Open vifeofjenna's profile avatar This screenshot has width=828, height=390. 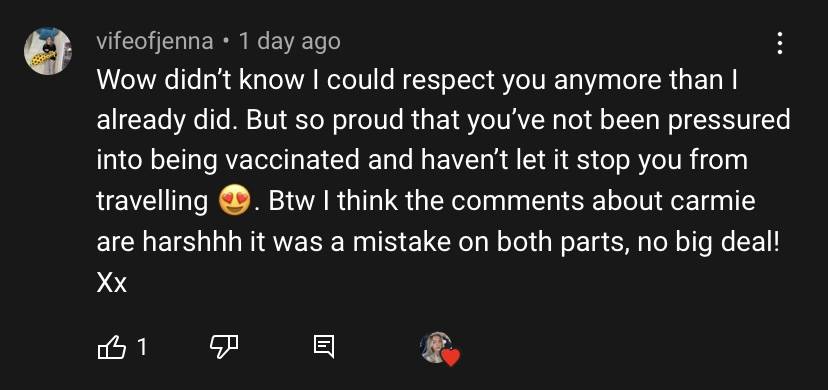click(x=48, y=51)
